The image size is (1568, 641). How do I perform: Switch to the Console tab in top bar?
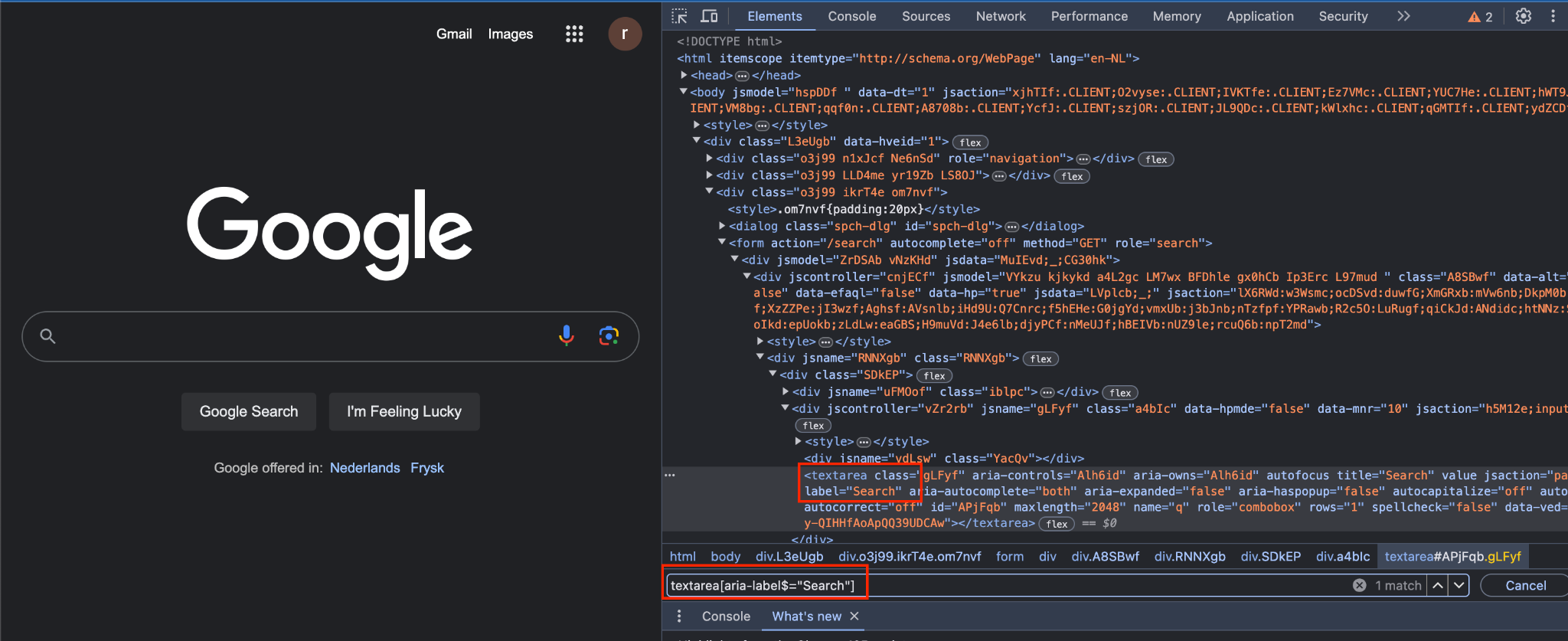852,16
